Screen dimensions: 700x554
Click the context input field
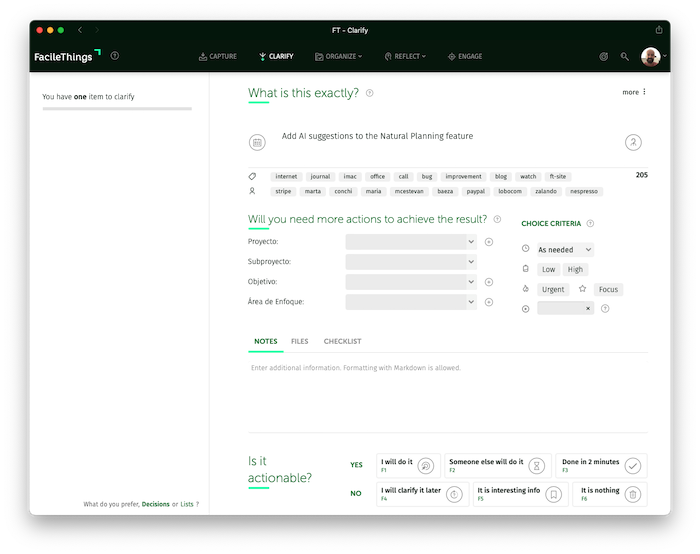pyautogui.click(x=561, y=308)
